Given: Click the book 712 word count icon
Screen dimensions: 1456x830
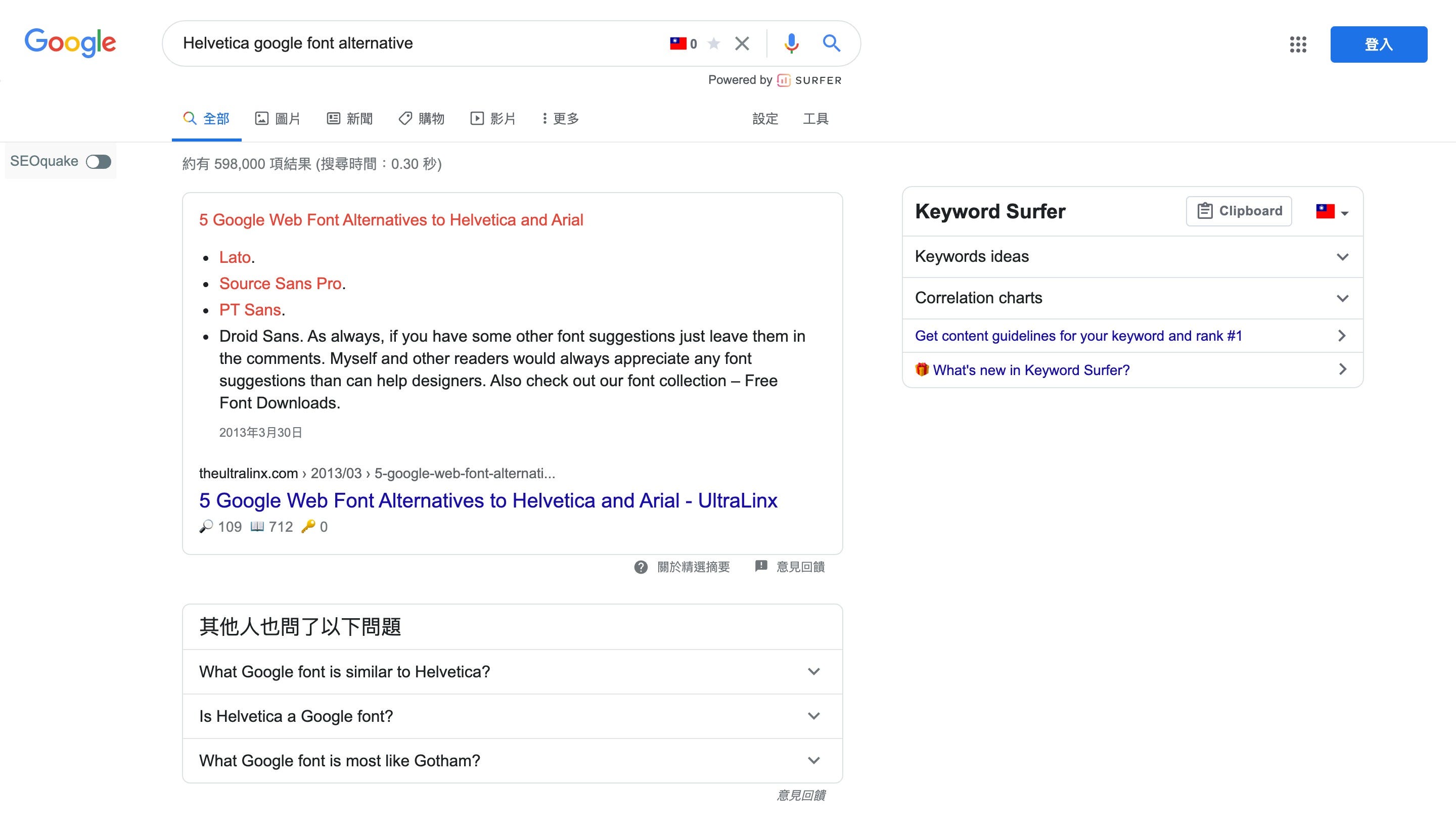Looking at the screenshot, I should click(x=257, y=526).
